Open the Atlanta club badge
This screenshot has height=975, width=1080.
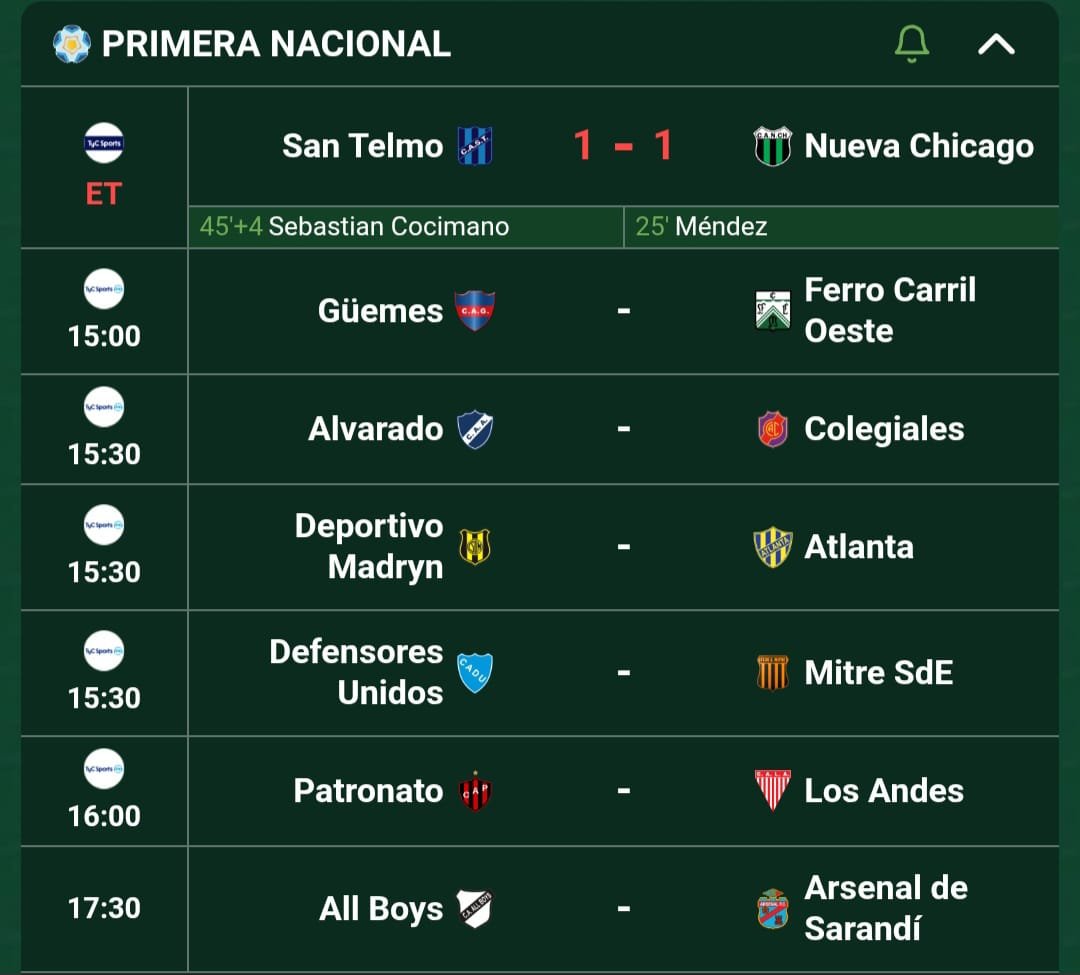(x=772, y=547)
